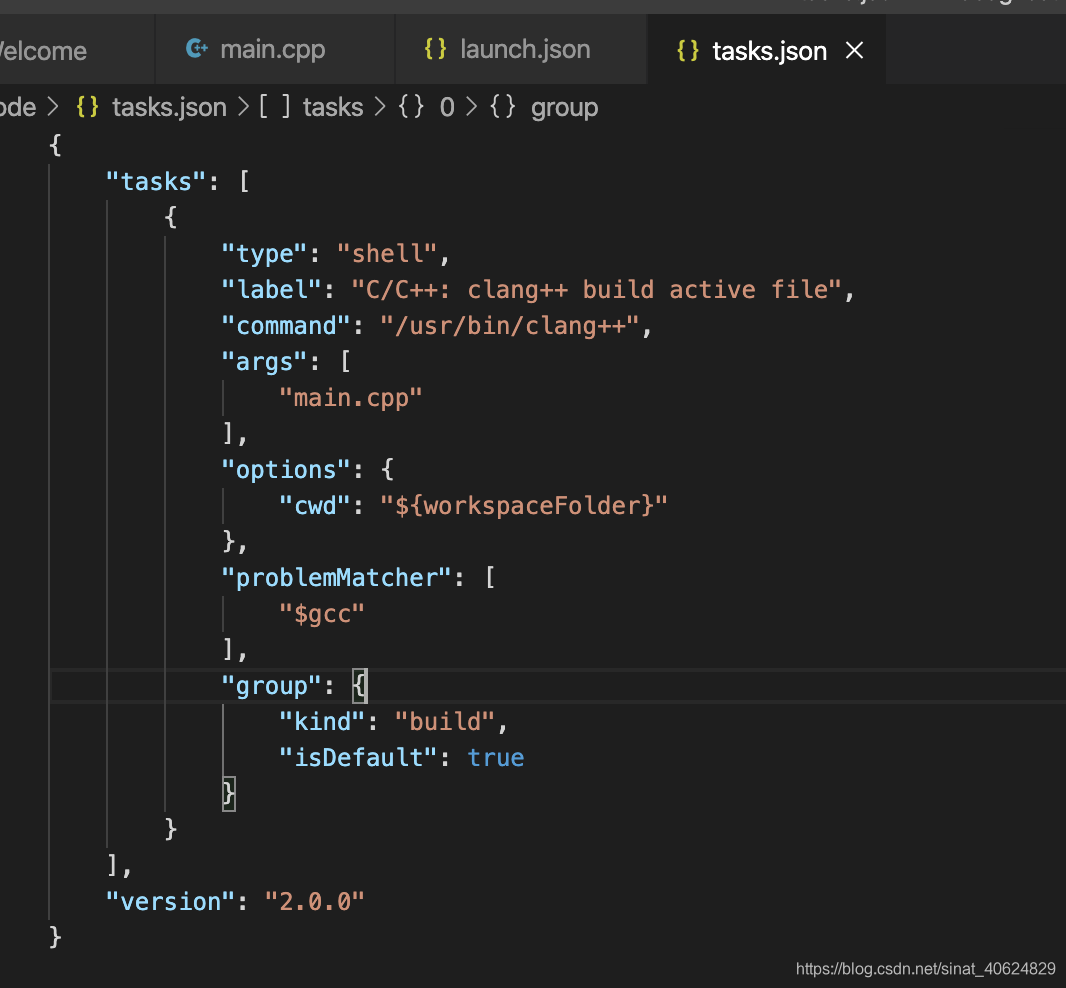Click the "main.cpp" argument string
This screenshot has width=1066, height=988.
pyautogui.click(x=351, y=398)
